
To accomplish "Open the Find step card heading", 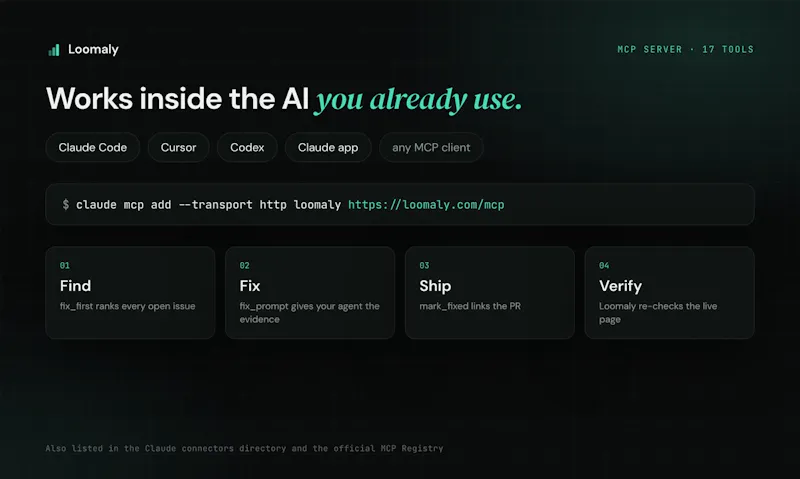I will (76, 286).
